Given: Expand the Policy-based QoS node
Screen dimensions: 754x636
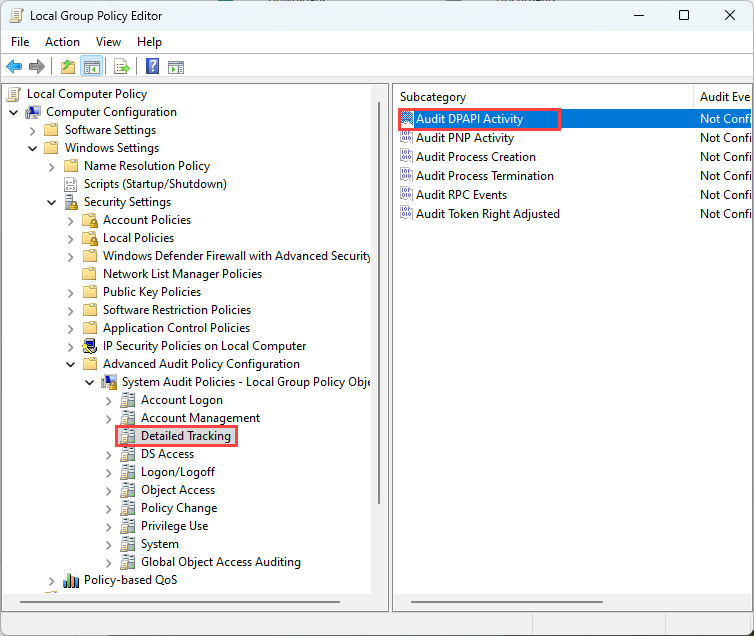Looking at the screenshot, I should [x=52, y=580].
